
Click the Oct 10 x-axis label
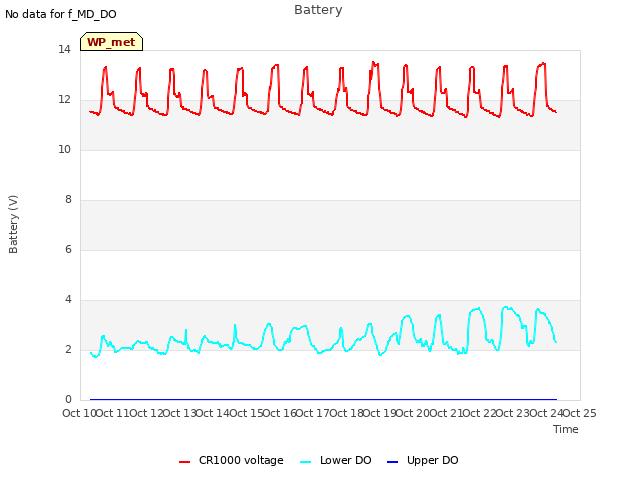(79, 413)
